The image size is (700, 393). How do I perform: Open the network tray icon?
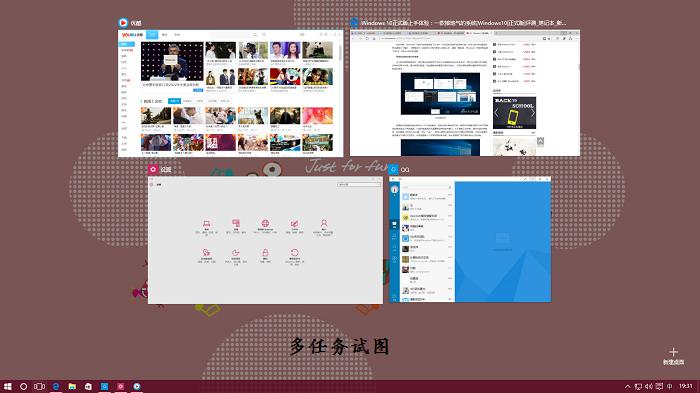[x=638, y=386]
